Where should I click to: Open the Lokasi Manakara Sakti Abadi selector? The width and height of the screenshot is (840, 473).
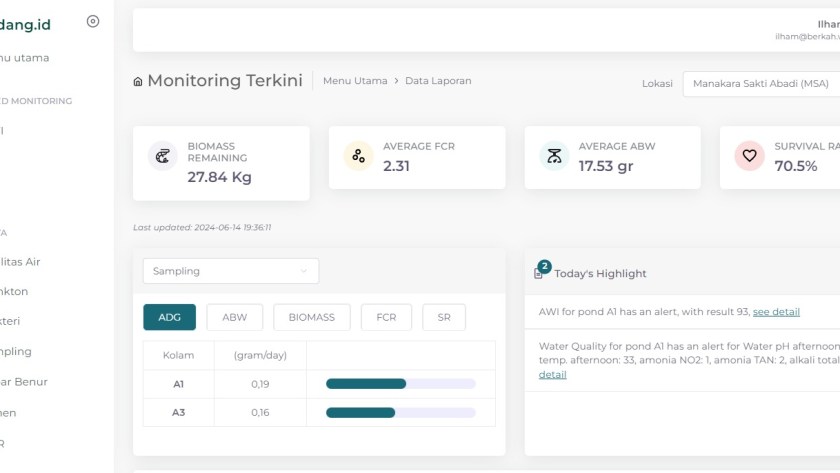[x=761, y=84]
